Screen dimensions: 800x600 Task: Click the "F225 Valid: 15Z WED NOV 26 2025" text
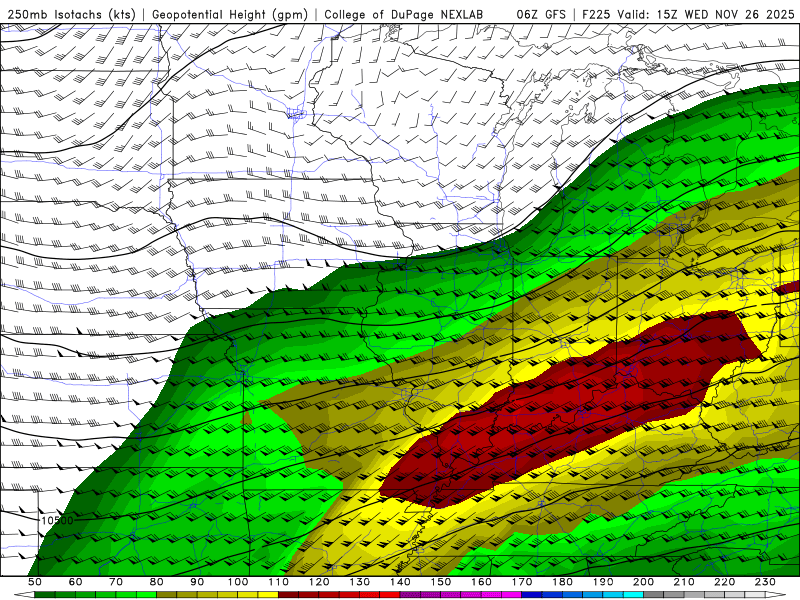coord(688,15)
